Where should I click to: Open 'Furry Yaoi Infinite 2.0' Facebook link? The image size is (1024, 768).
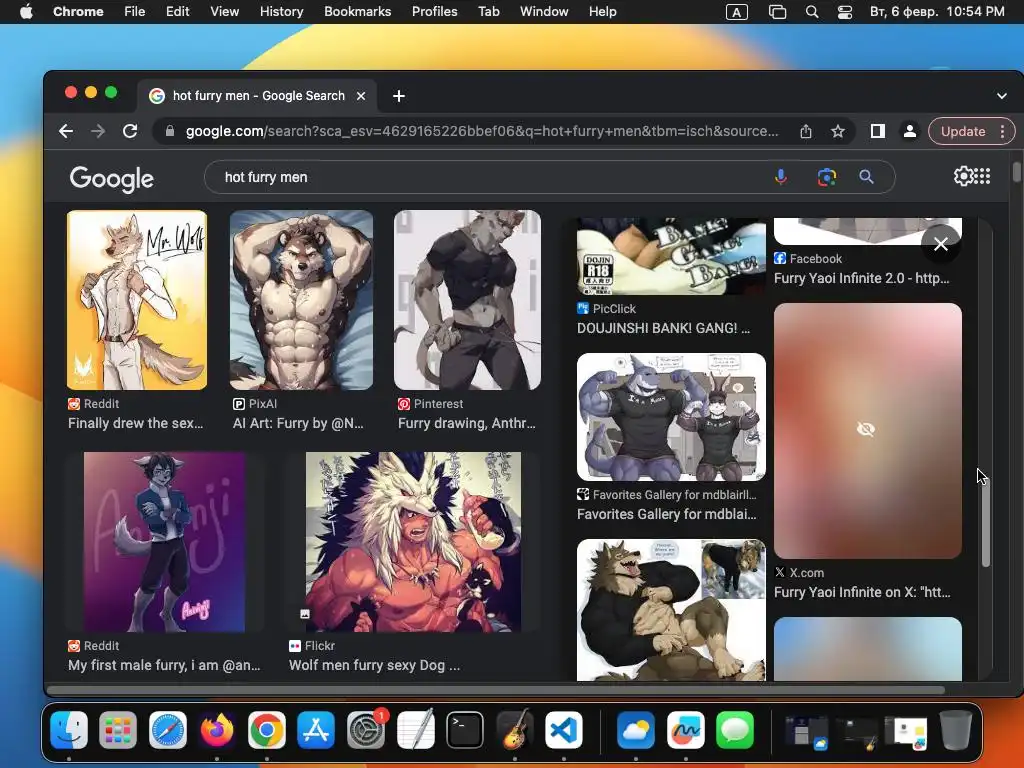coord(861,278)
